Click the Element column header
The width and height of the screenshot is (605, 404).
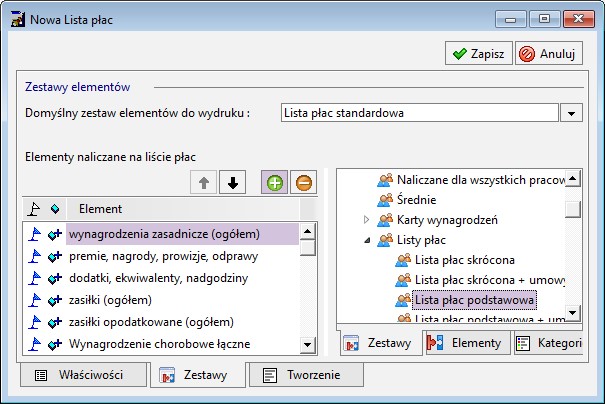(x=100, y=209)
